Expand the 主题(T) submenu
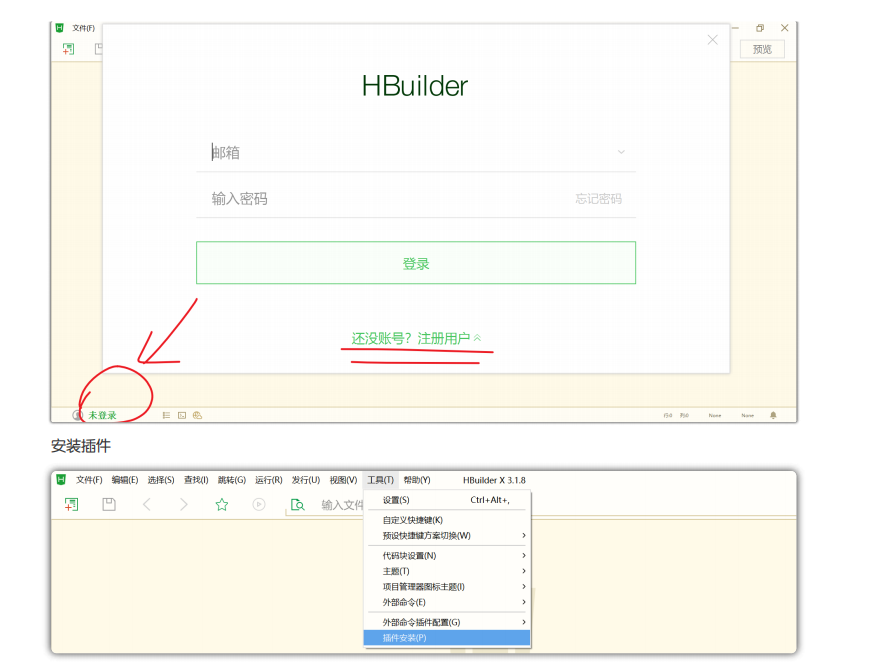This screenshot has height=664, width=889. [447, 571]
